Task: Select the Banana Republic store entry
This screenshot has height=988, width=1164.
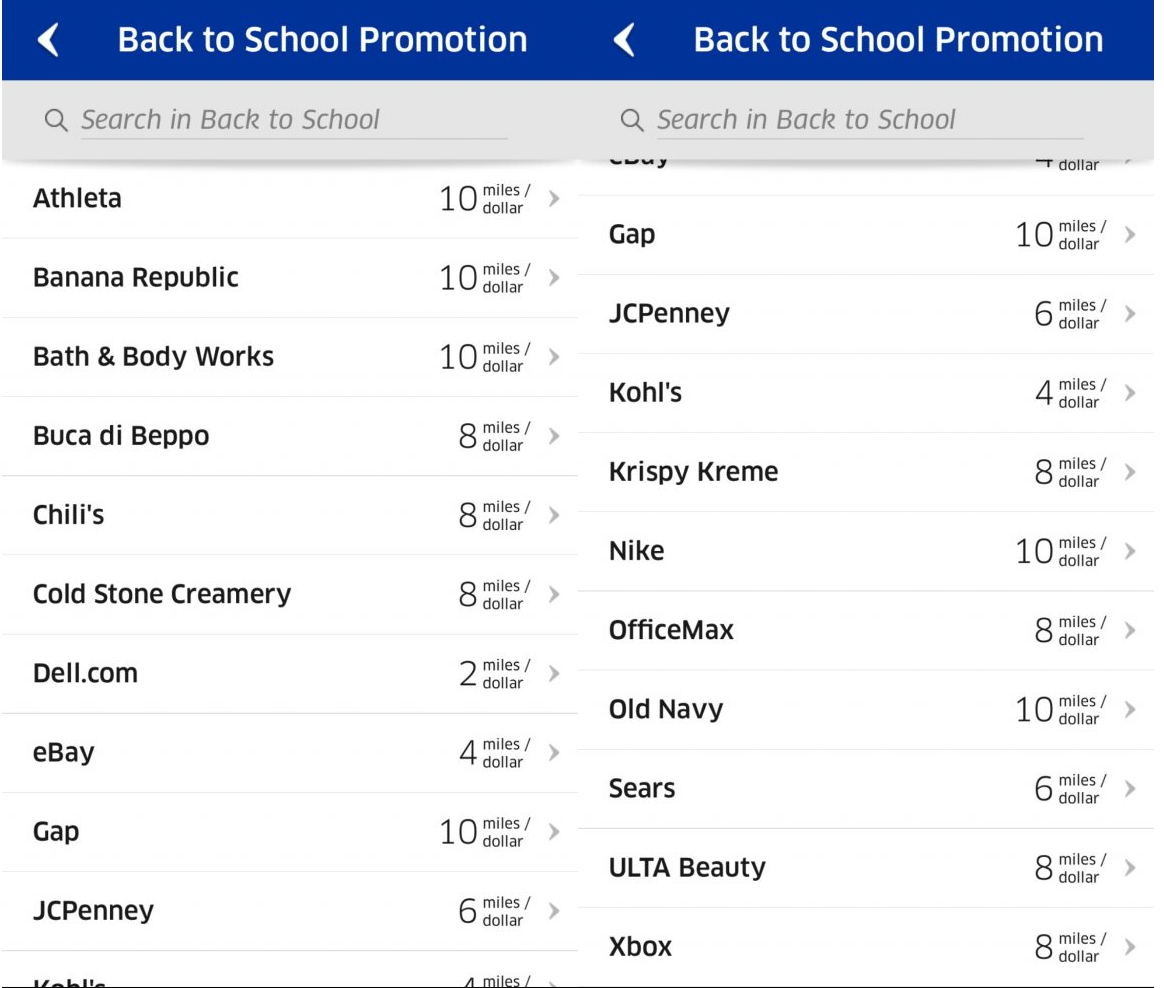Action: pyautogui.click(x=136, y=277)
